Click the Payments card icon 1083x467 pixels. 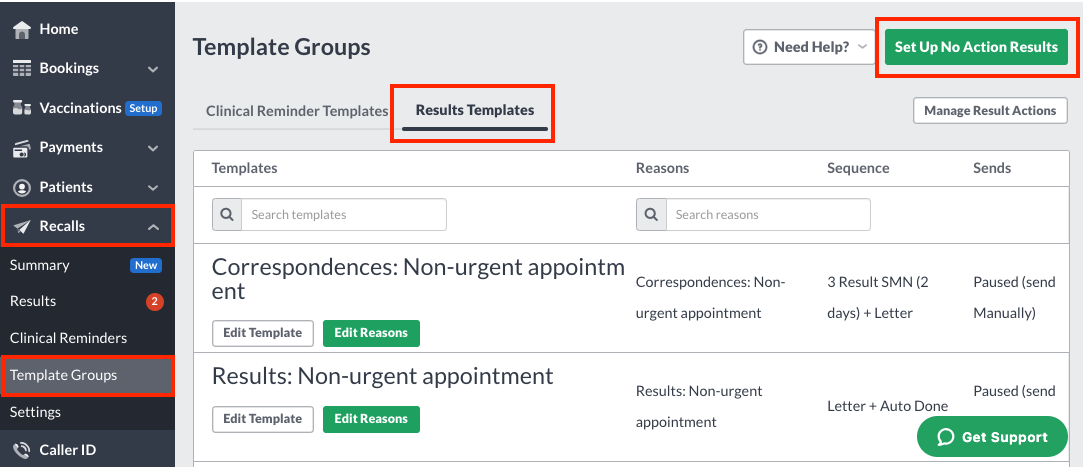coord(22,147)
